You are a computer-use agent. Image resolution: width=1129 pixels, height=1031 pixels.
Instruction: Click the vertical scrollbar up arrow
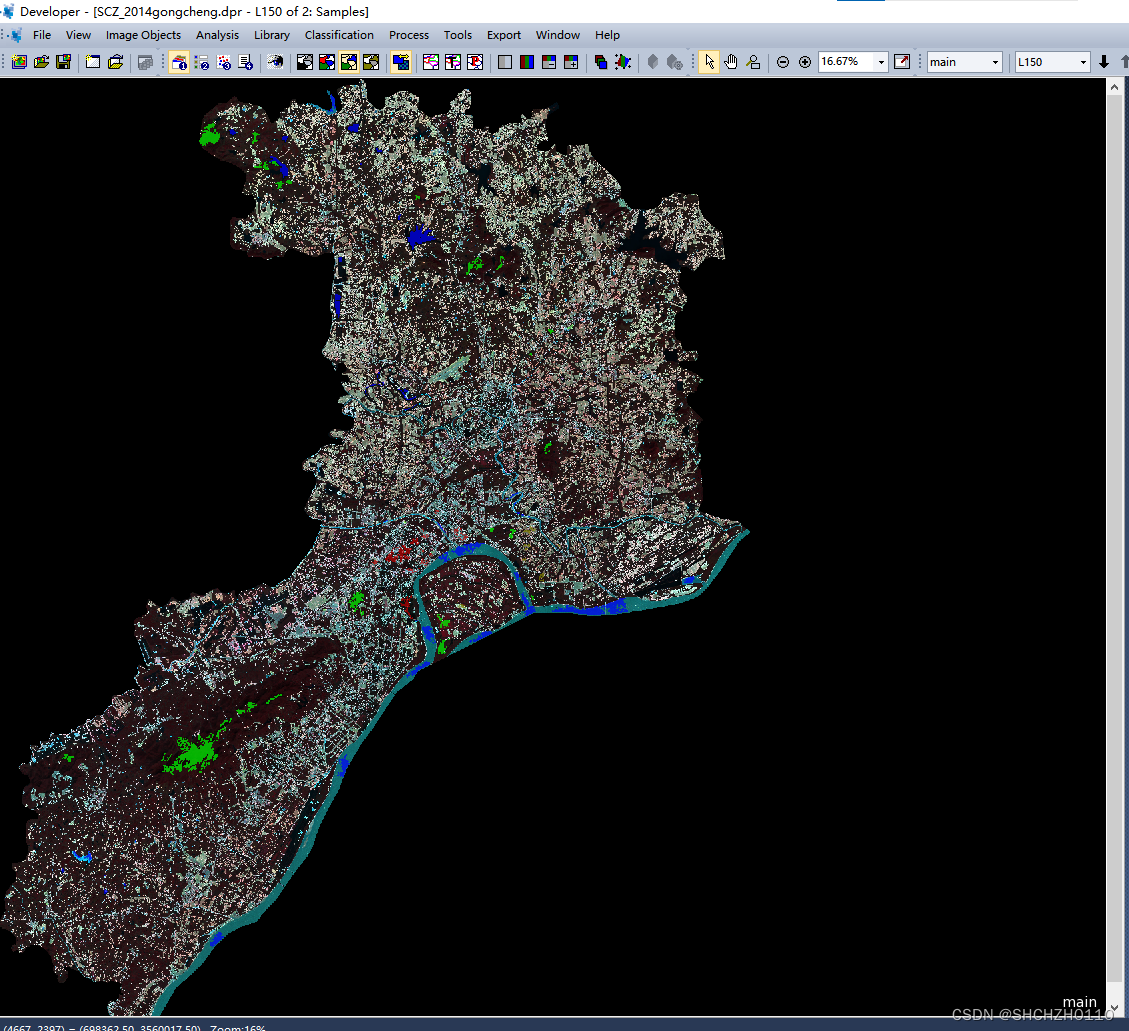click(x=1114, y=86)
